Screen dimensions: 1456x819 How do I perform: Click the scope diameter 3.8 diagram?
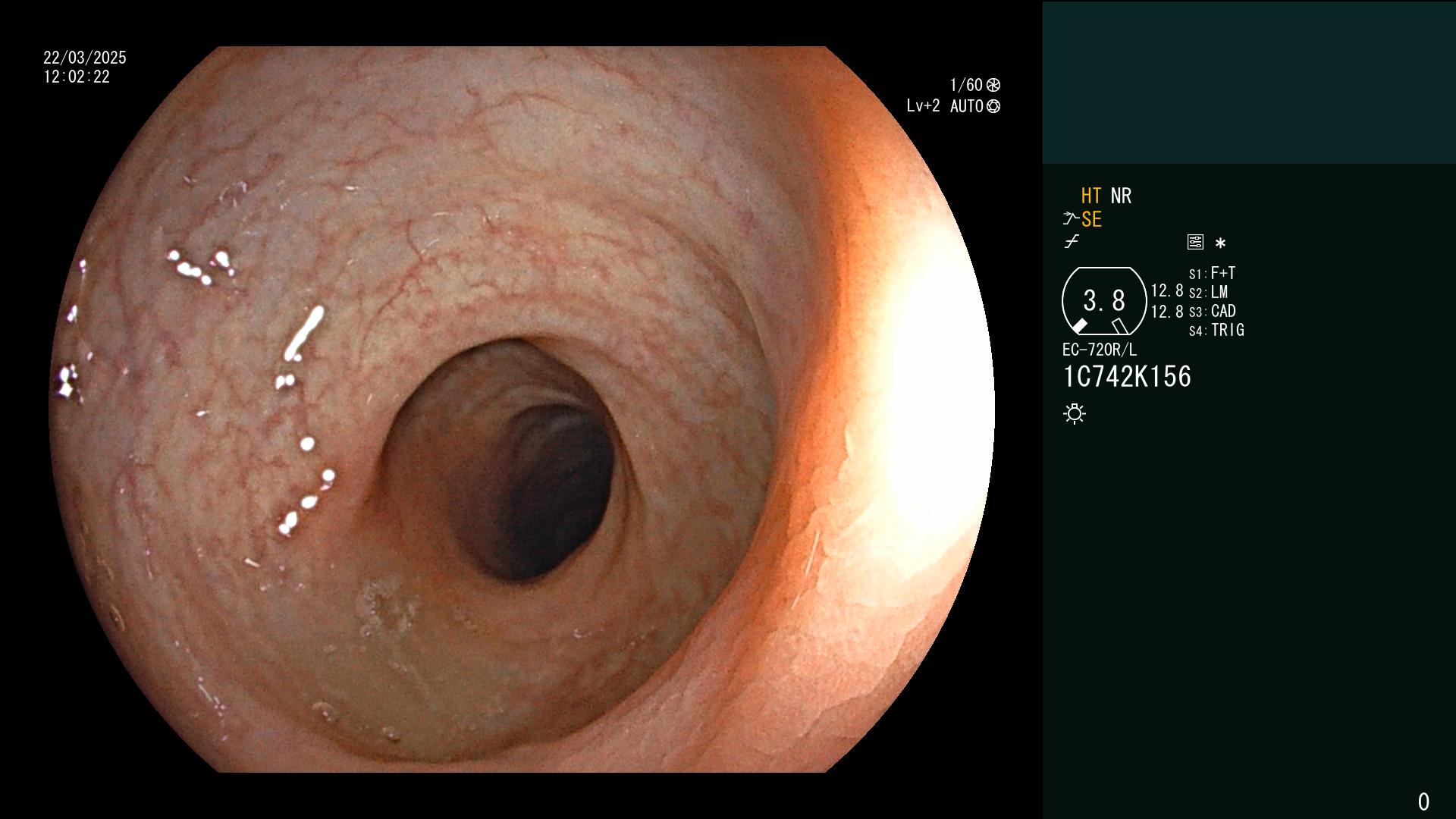tap(1104, 301)
